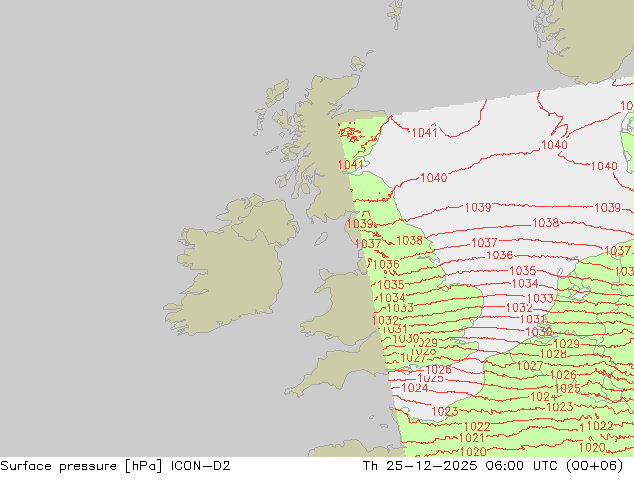634x490 pixels.
Task: Click the 1035 isobar label over England
Action: 391,284
